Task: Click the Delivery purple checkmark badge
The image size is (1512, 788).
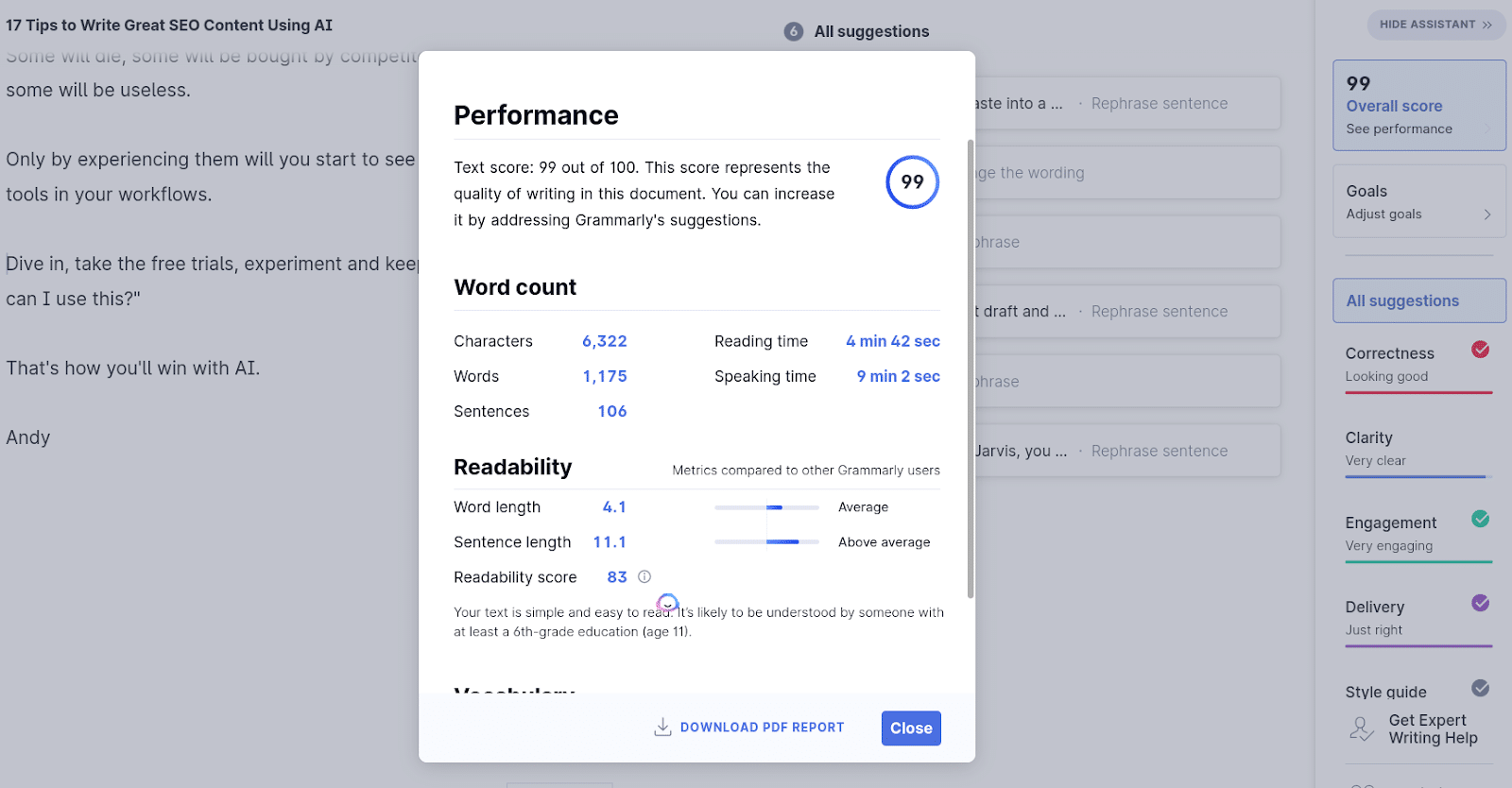Action: (1480, 602)
